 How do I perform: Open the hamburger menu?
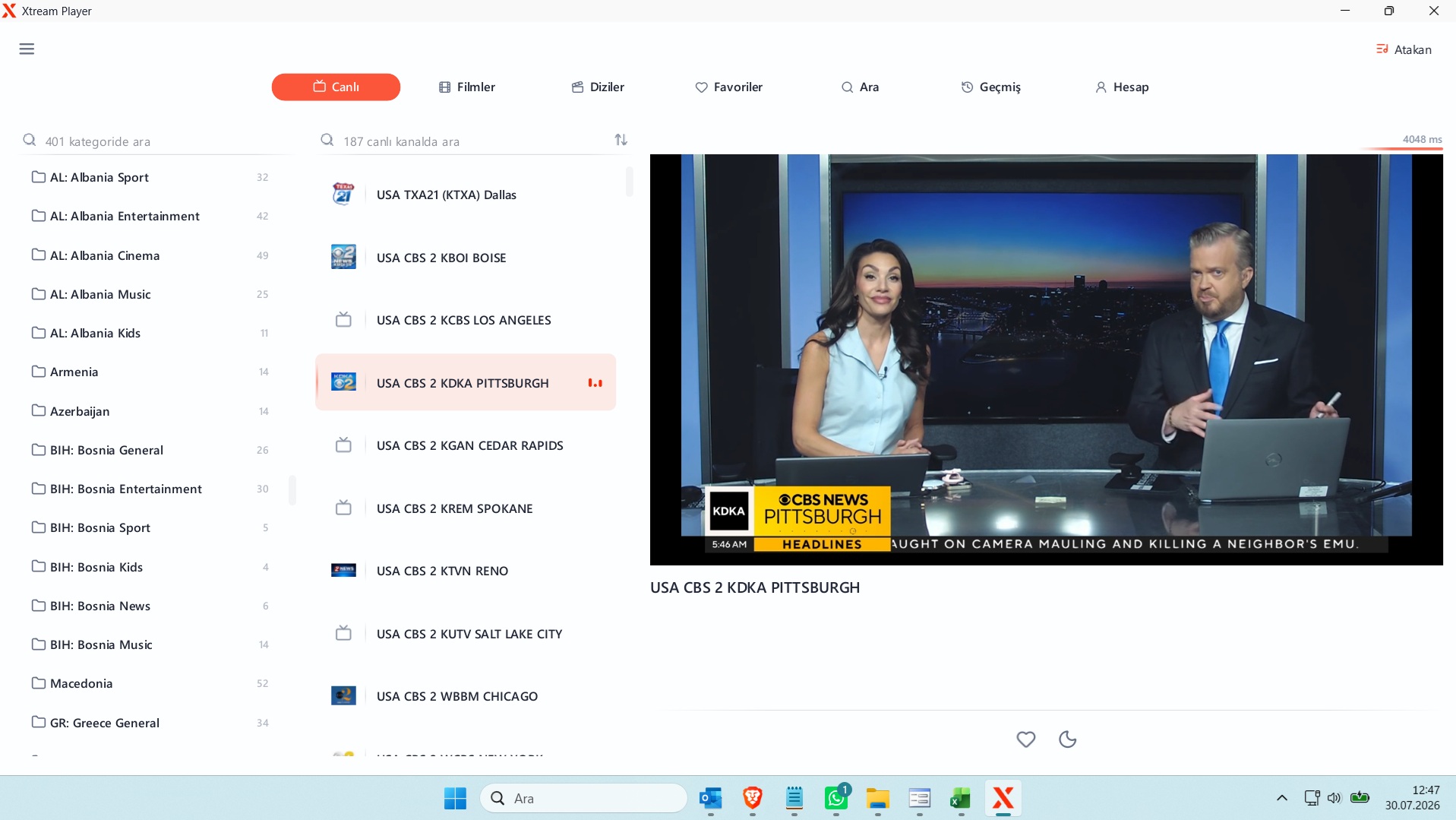pos(27,49)
